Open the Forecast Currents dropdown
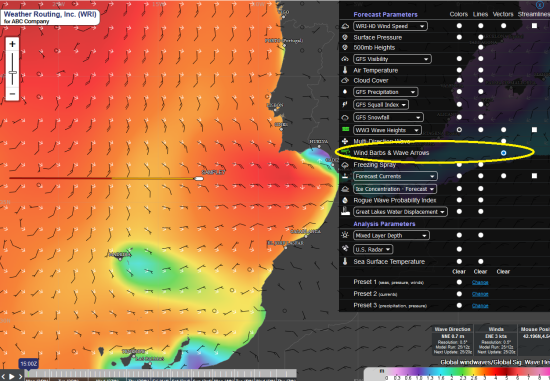 pyautogui.click(x=395, y=176)
